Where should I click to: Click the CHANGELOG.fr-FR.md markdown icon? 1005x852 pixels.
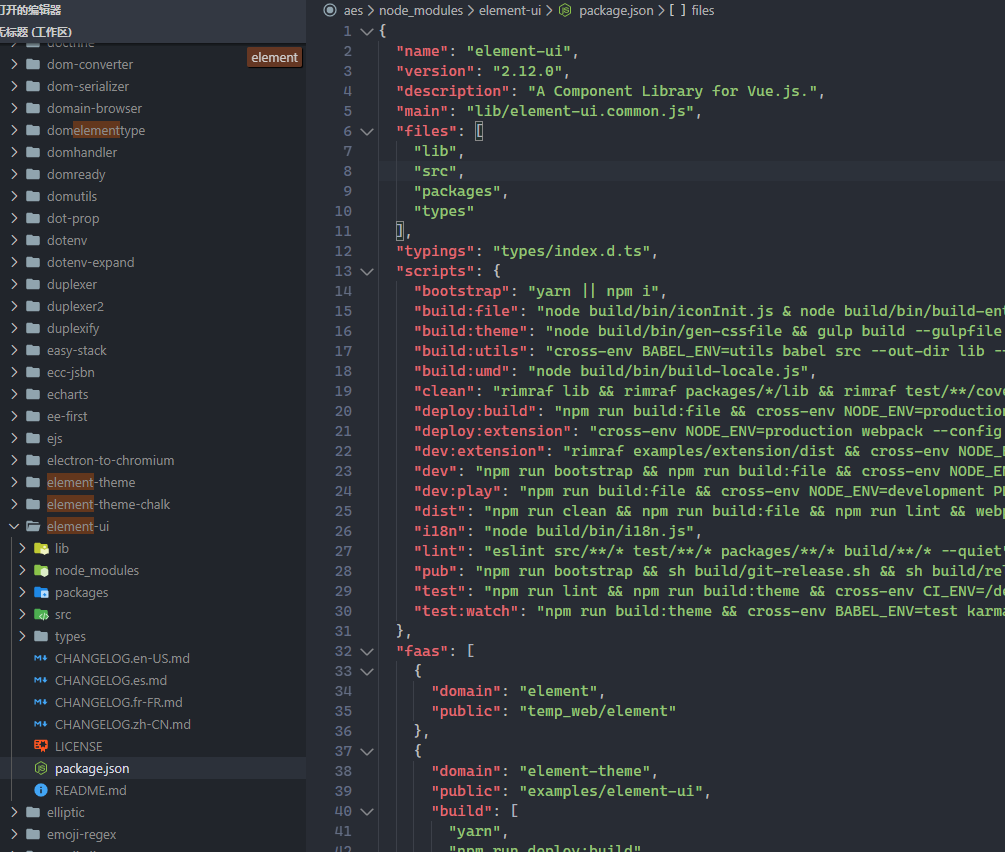(41, 702)
